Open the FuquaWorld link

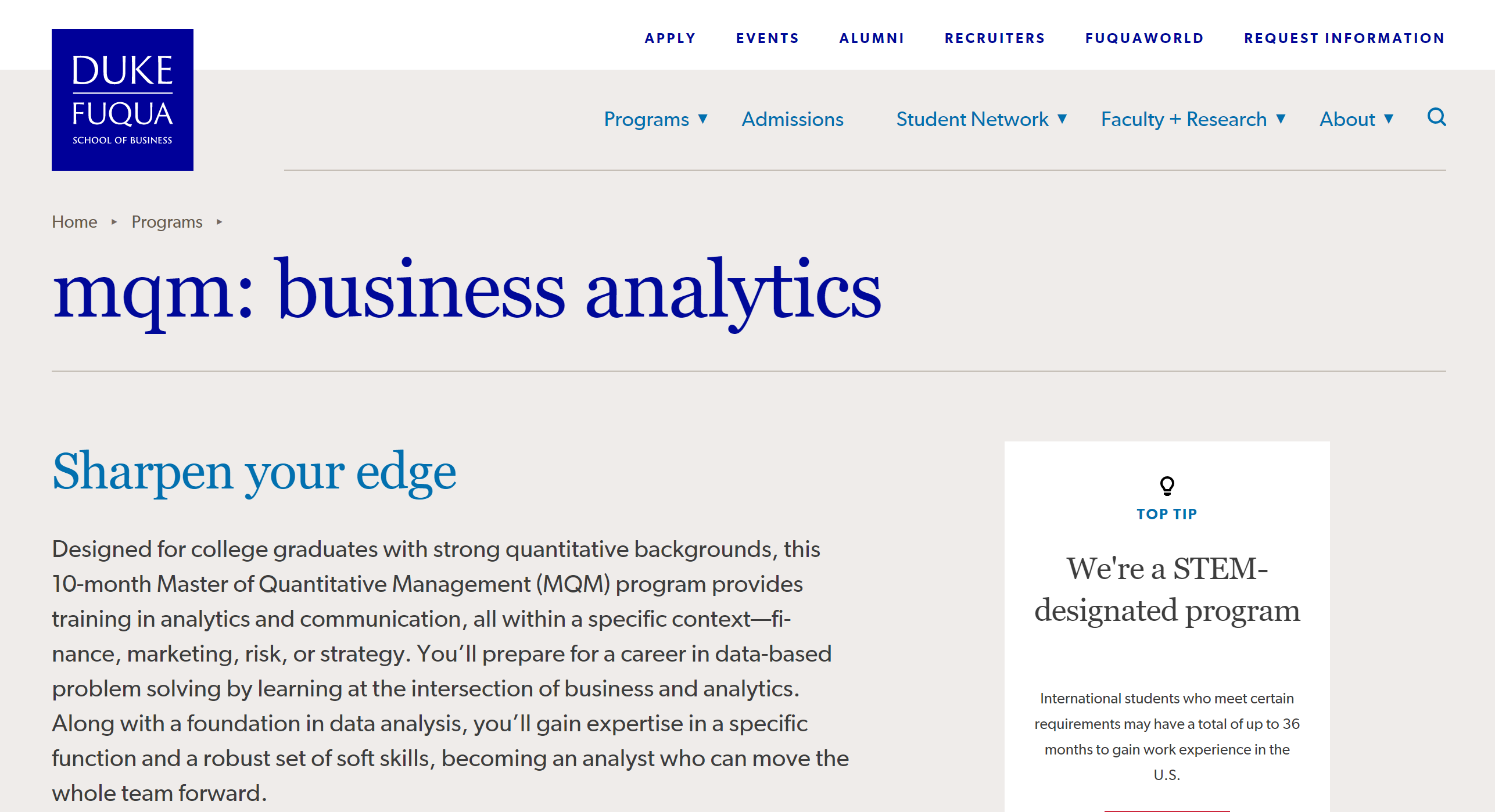click(x=1144, y=38)
